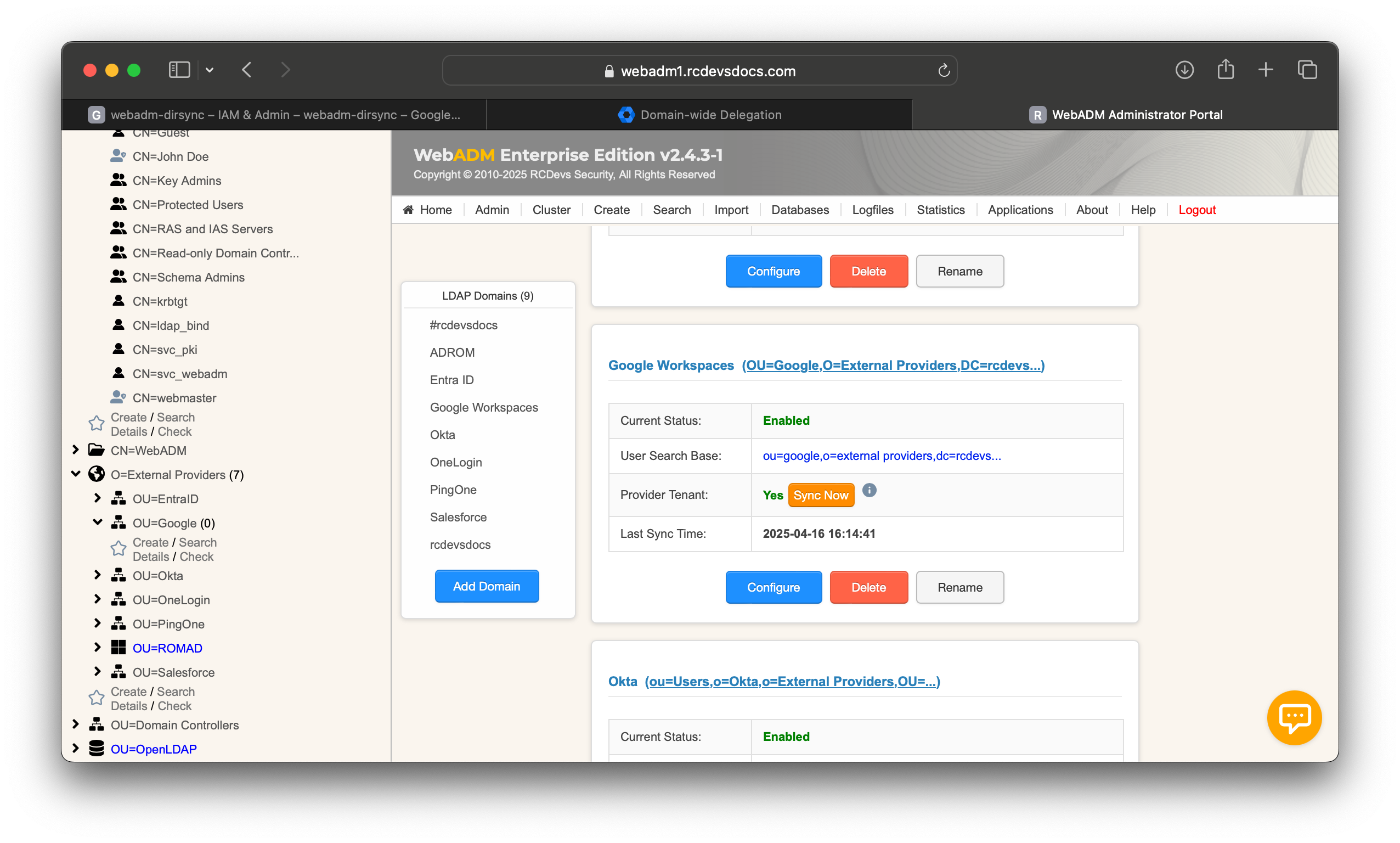This screenshot has height=843, width=1400.
Task: Open the Logfiles menu
Action: click(x=872, y=210)
